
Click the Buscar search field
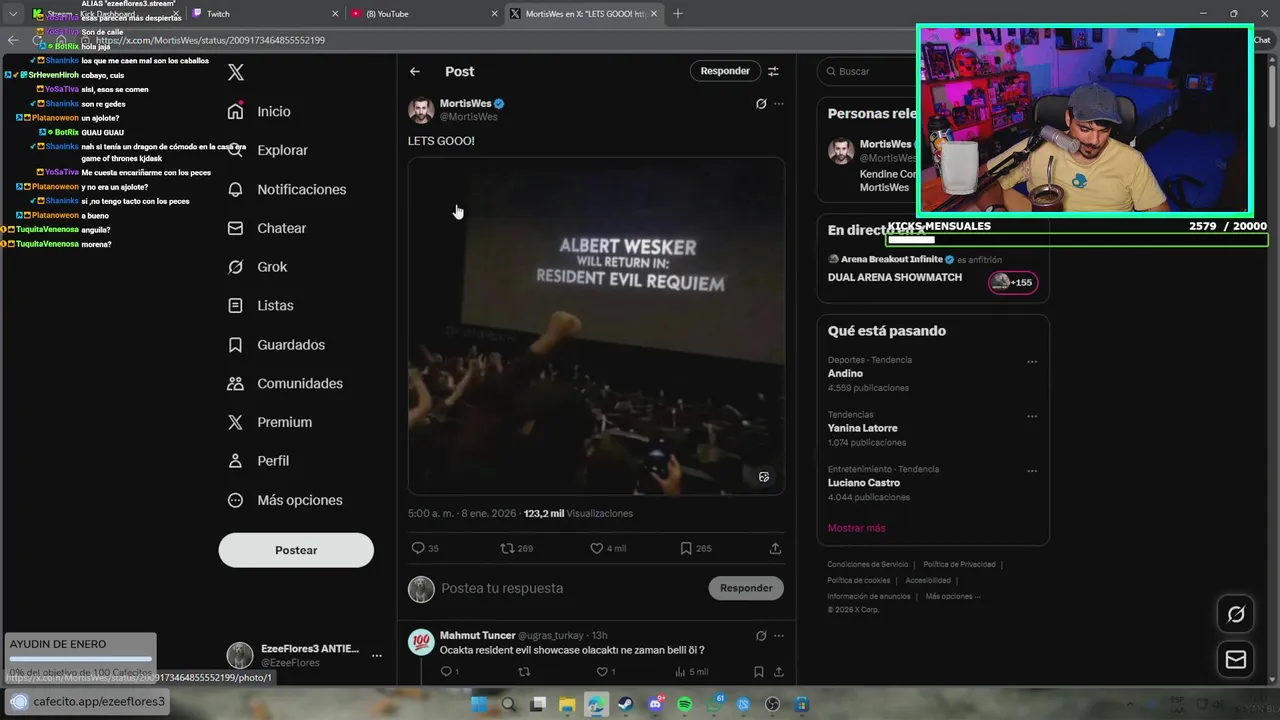pyautogui.click(x=870, y=71)
